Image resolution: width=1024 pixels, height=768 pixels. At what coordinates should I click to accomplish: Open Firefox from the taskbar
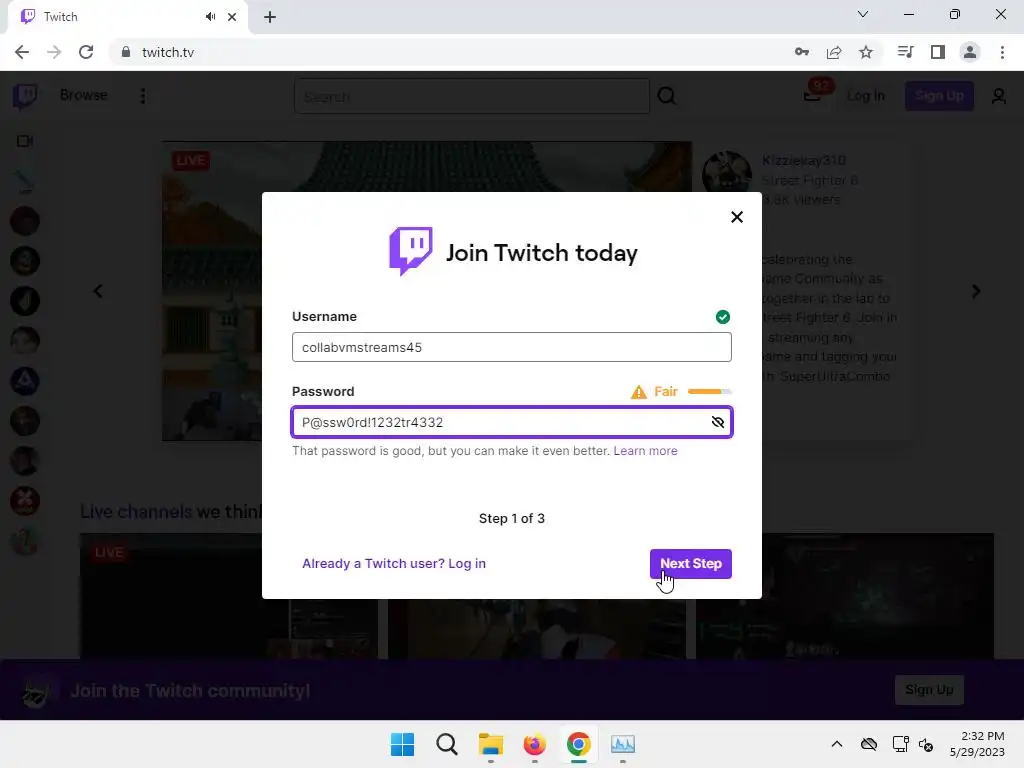coord(534,744)
